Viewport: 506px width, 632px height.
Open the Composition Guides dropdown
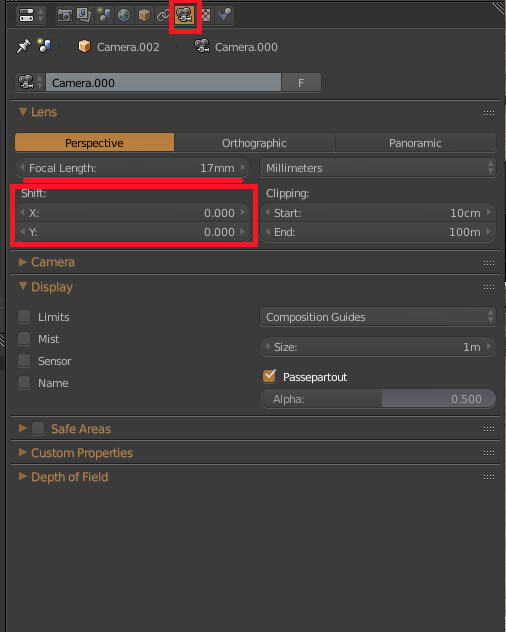pyautogui.click(x=378, y=317)
